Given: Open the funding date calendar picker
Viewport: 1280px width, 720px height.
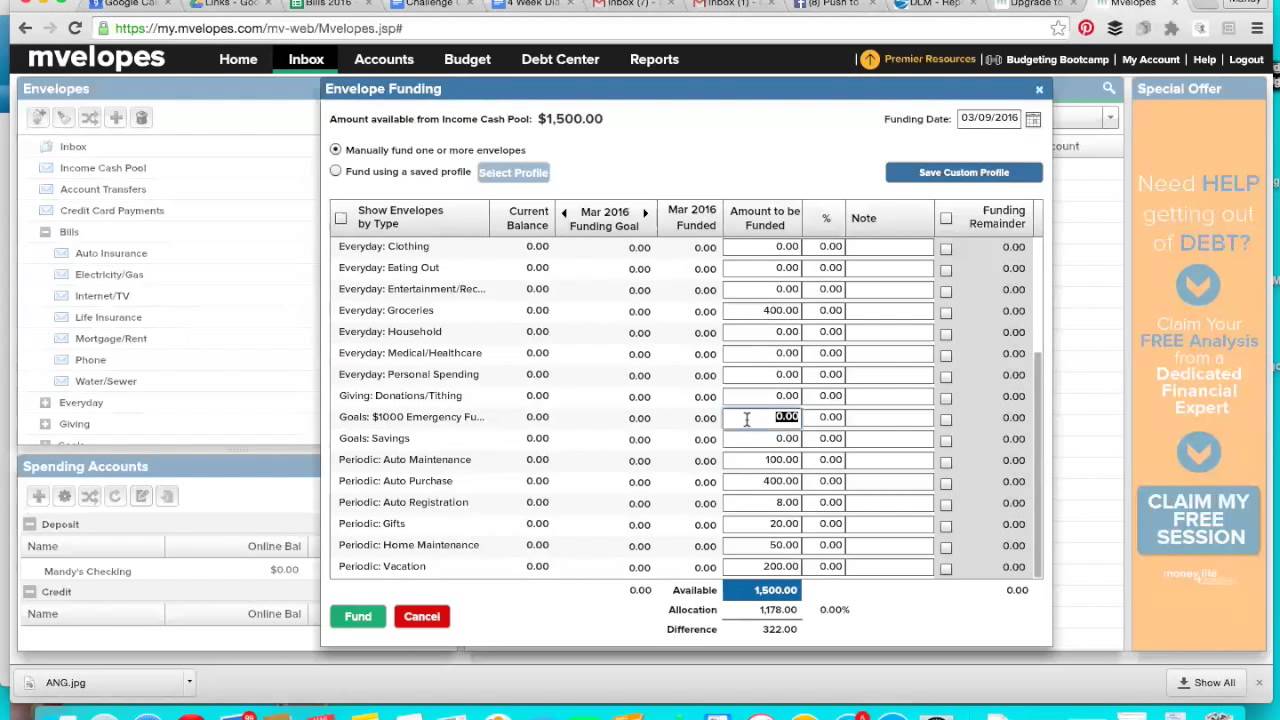Looking at the screenshot, I should click(x=1033, y=119).
